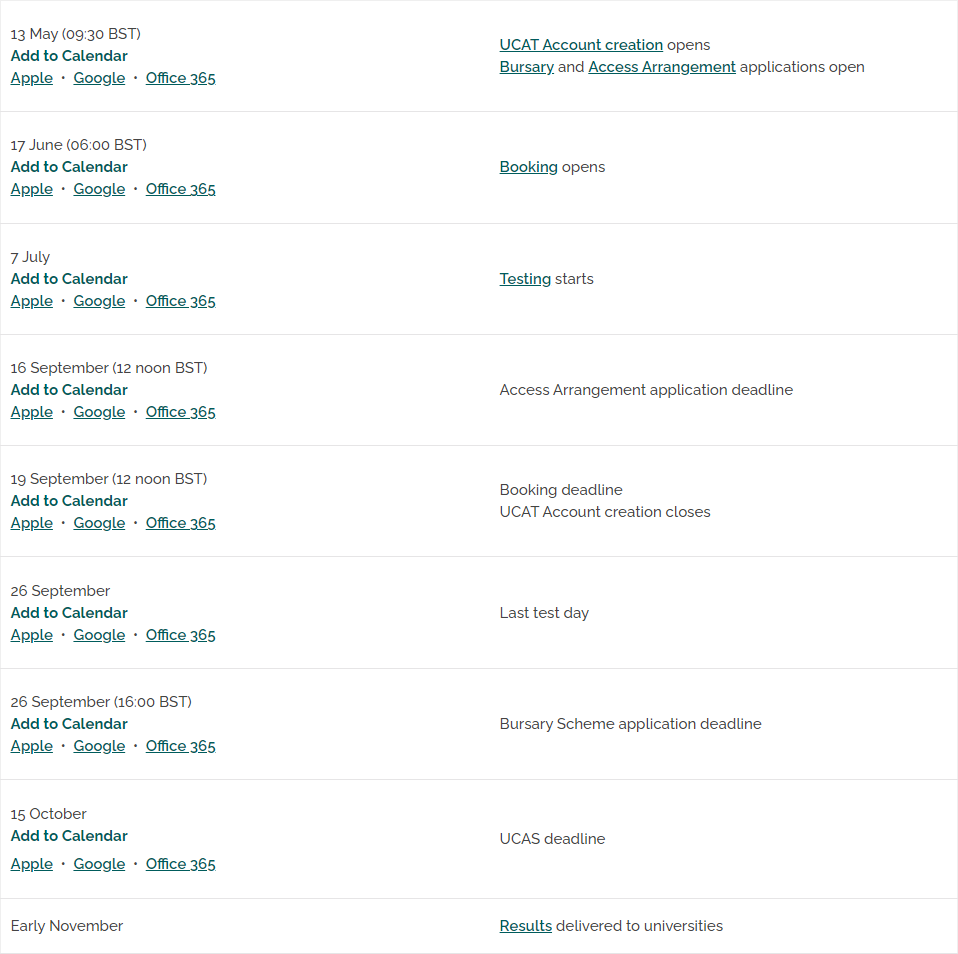Add UCAS deadline to Apple calendar
This screenshot has height=954, width=958.
(x=32, y=864)
